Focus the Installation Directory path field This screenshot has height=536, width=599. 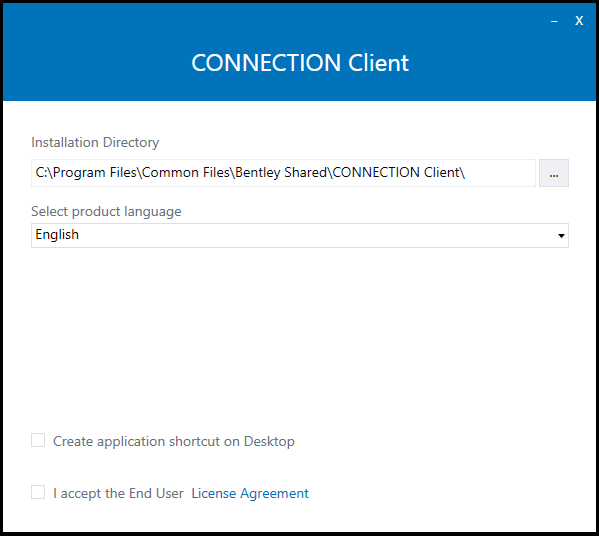(283, 173)
